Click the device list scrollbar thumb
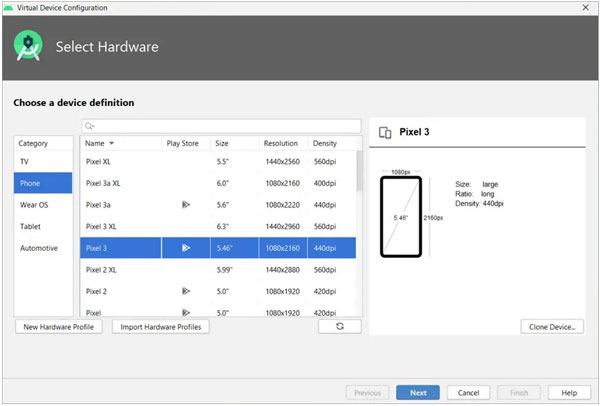This screenshot has width=600, height=406. point(359,170)
